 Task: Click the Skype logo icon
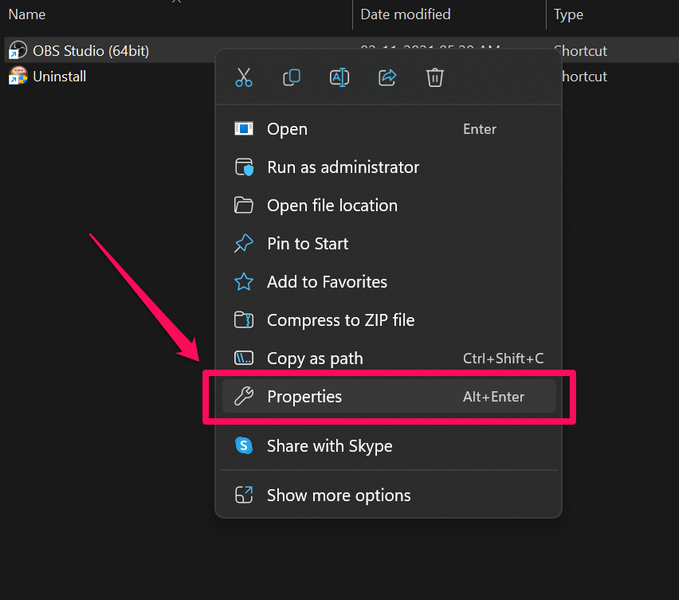pos(244,446)
